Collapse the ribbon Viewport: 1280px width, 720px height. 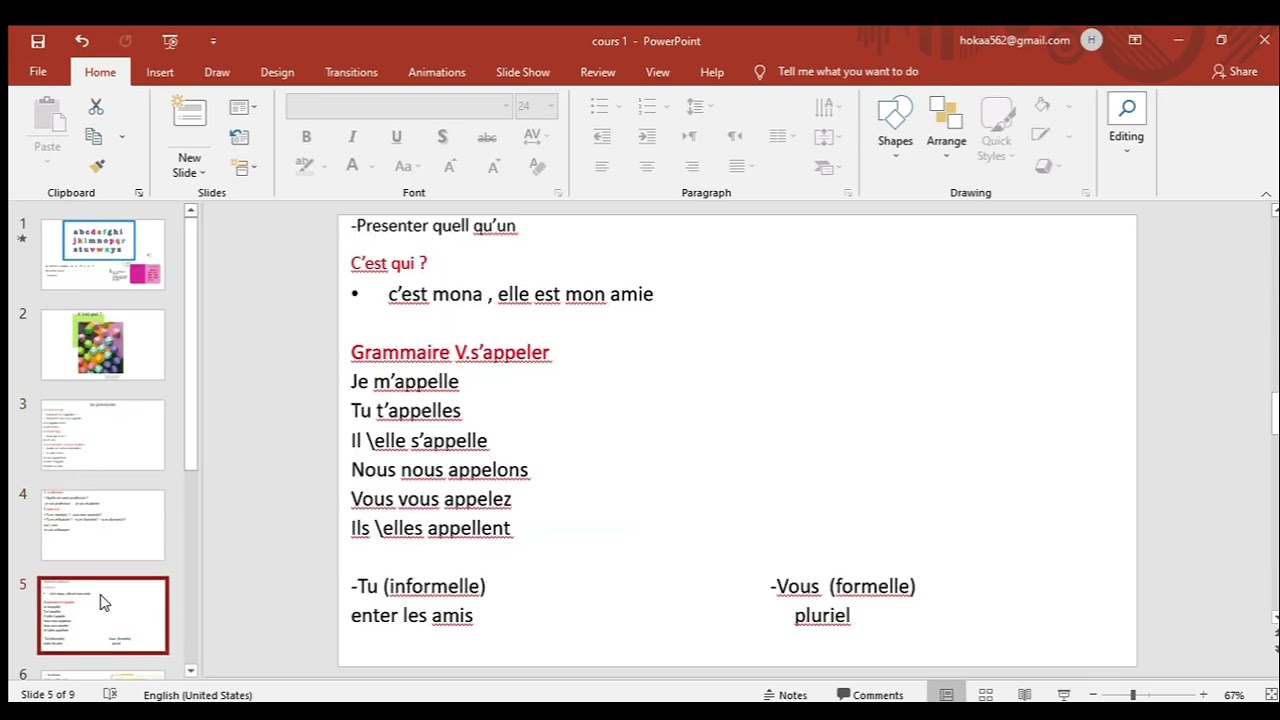(1266, 193)
